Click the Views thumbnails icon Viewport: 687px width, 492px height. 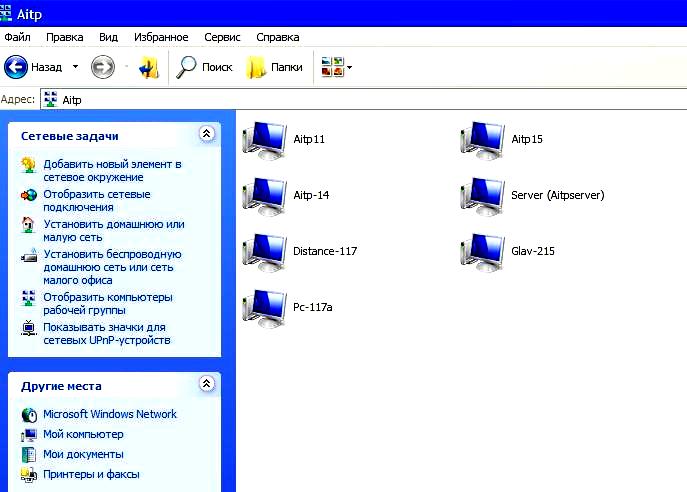tap(333, 67)
